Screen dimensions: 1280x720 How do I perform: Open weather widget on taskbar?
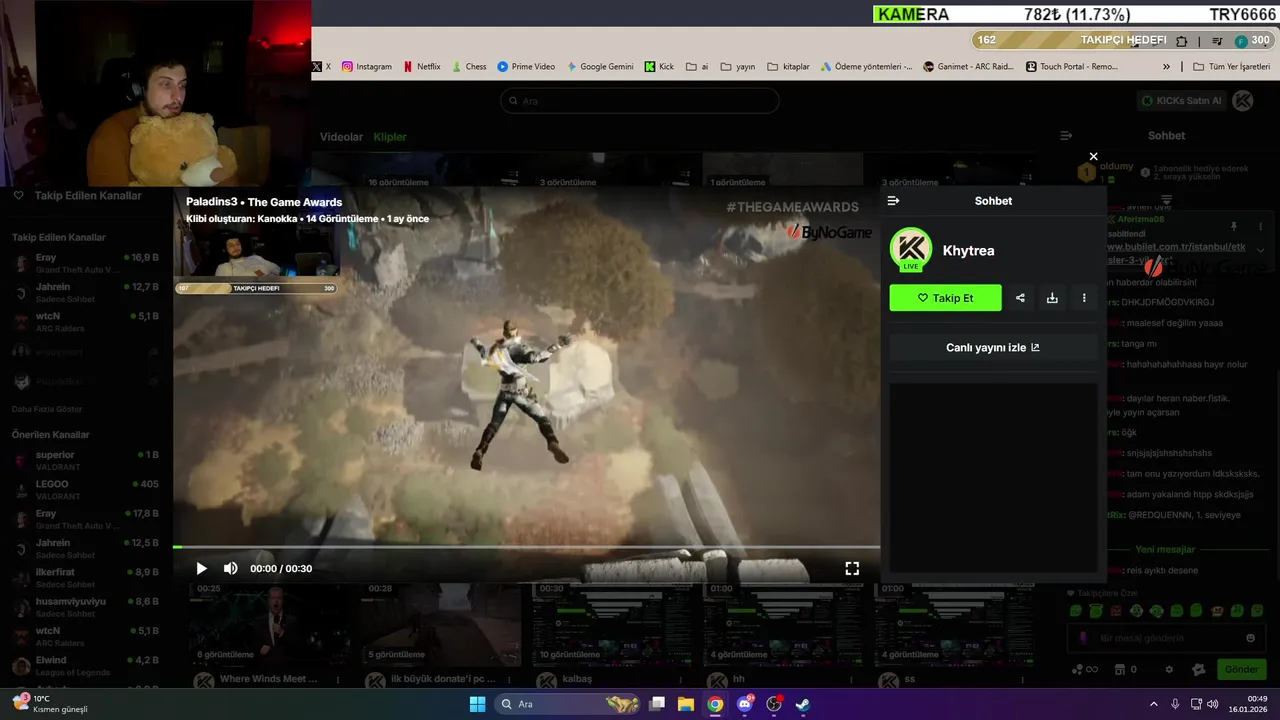50,704
